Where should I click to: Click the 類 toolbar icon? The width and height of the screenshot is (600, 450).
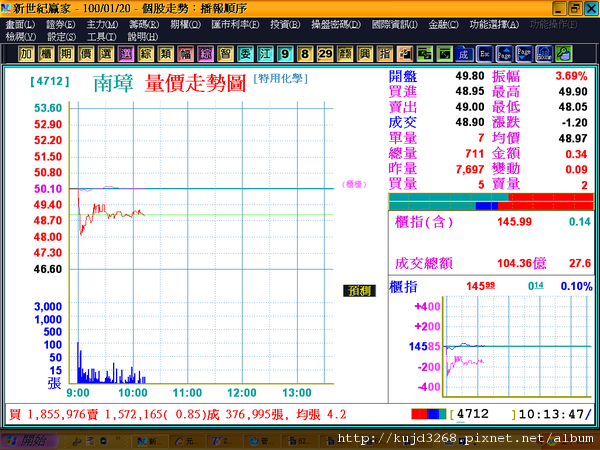pos(165,54)
